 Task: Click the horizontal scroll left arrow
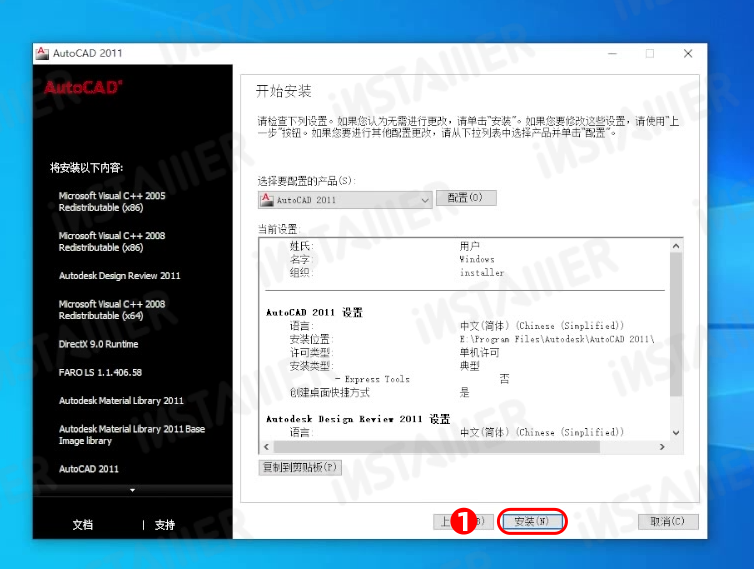click(x=267, y=447)
